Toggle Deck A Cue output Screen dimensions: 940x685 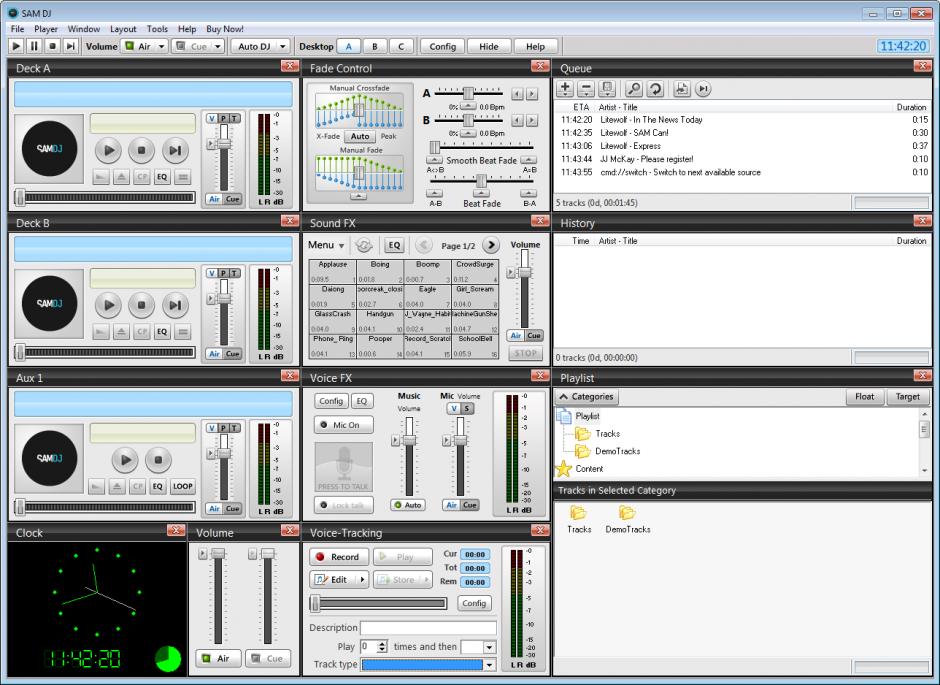click(x=233, y=199)
